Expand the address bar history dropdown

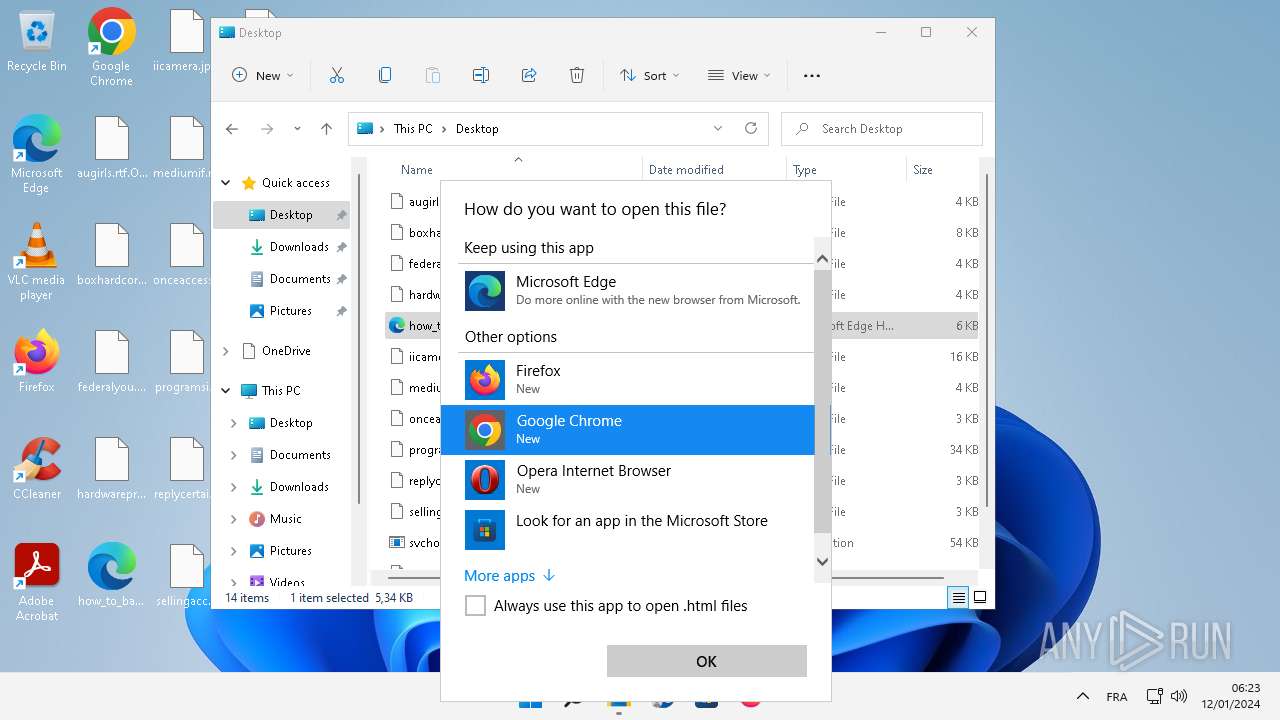(718, 128)
